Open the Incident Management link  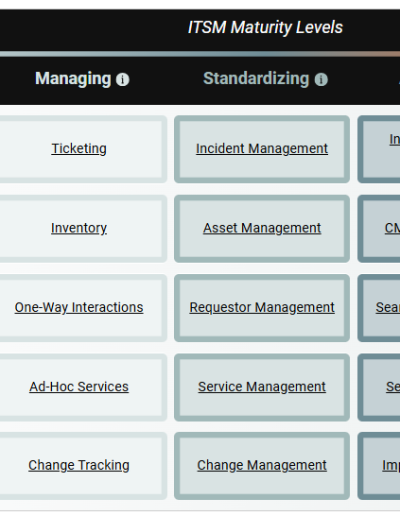coord(262,149)
